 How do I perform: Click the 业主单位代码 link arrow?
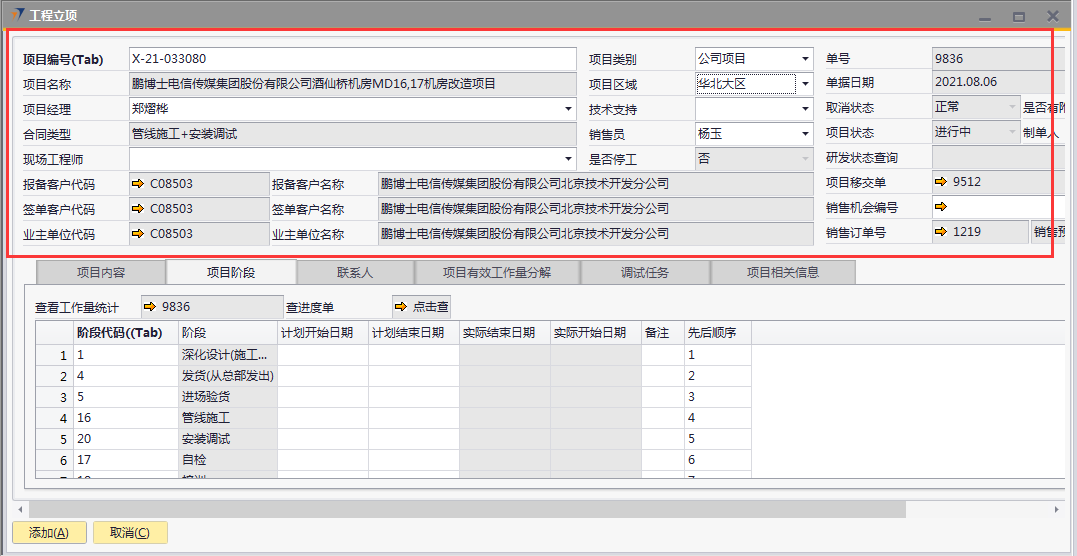(x=138, y=234)
